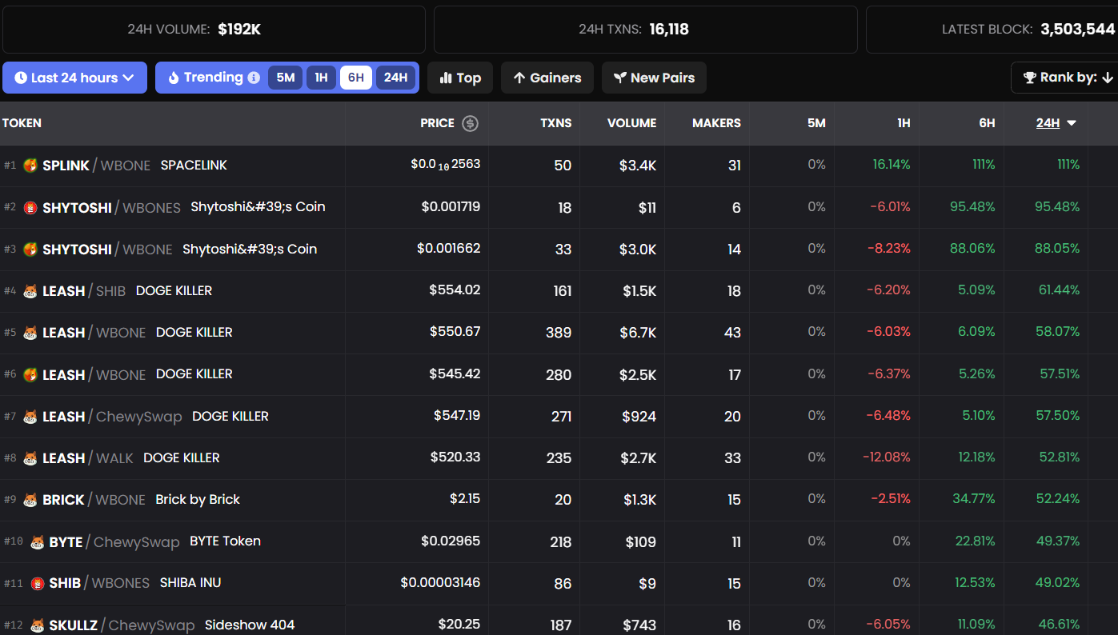Open the BRICK / WBONE pair
Viewport: 1118px width, 635px height.
[x=93, y=500]
